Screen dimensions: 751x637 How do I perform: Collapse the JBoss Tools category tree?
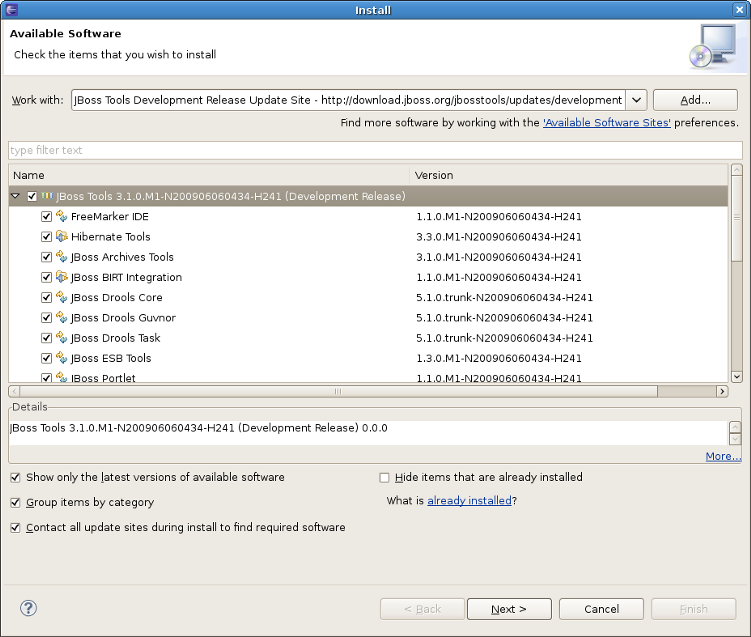coord(15,196)
